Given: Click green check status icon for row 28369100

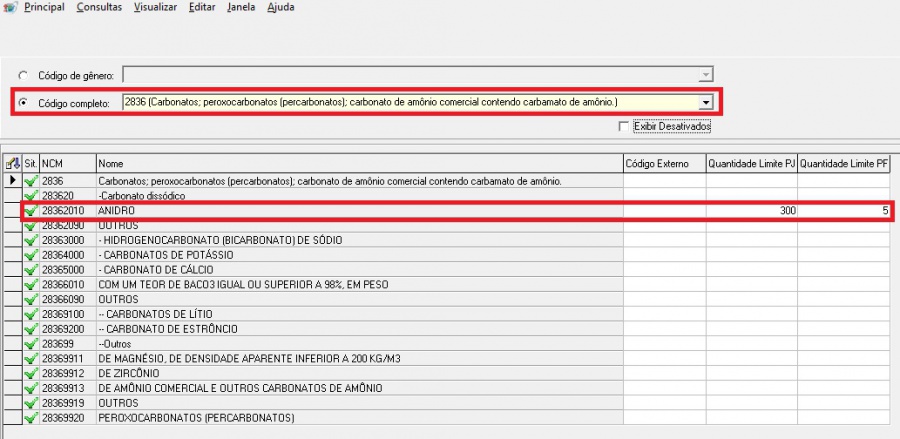Looking at the screenshot, I should (31, 314).
